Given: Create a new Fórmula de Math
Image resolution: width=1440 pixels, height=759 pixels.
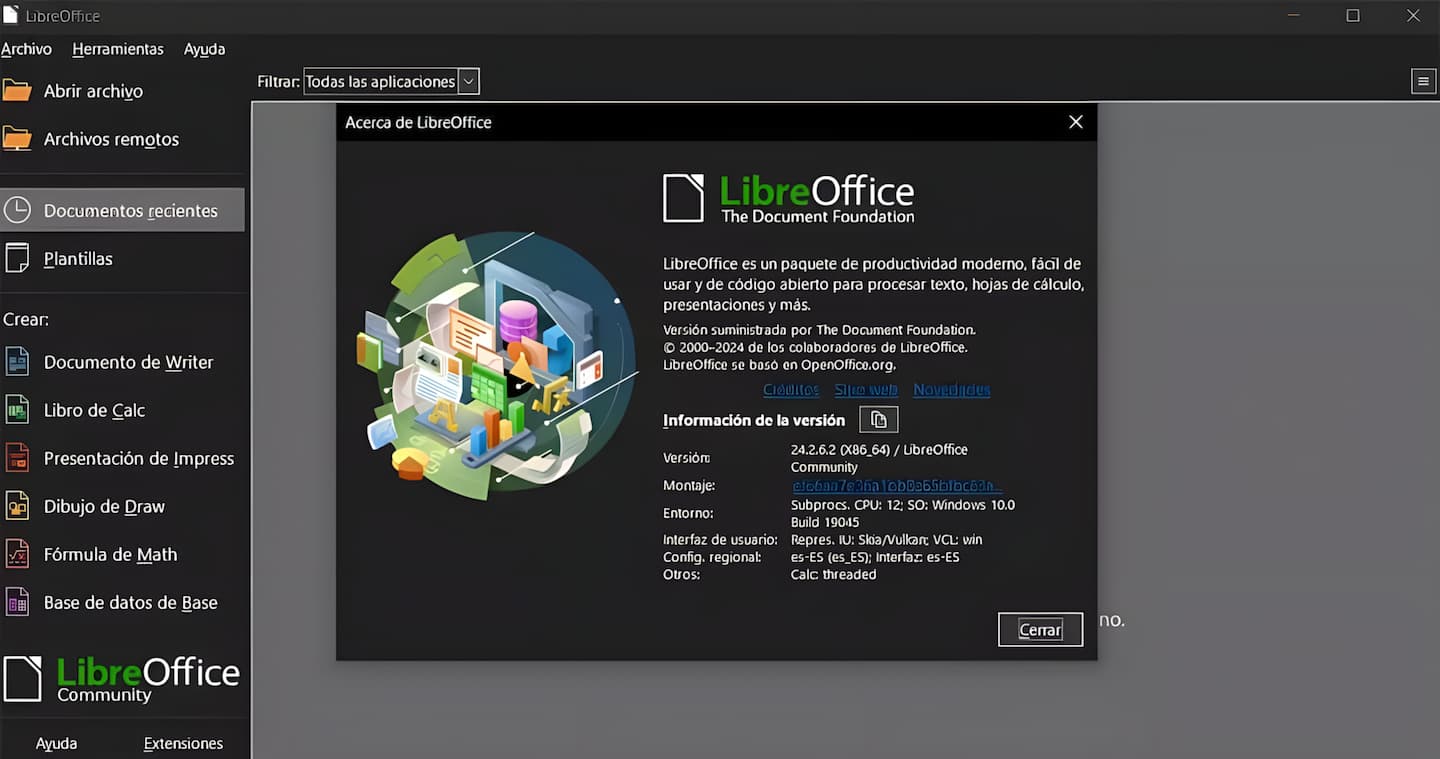Looking at the screenshot, I should coord(110,554).
